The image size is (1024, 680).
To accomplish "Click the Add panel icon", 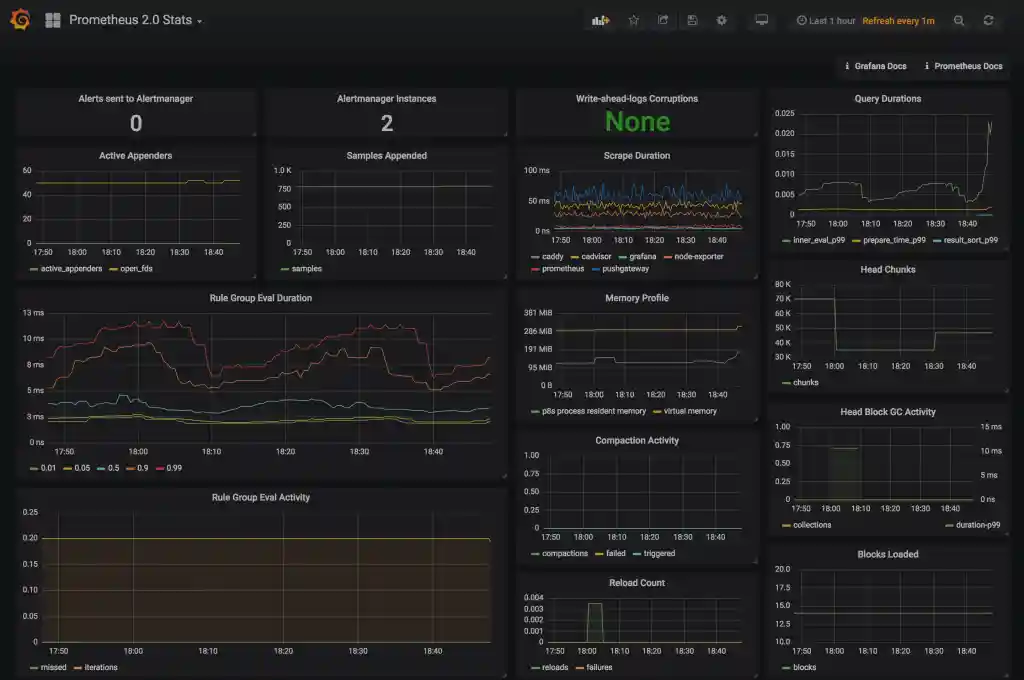I will click(x=600, y=20).
